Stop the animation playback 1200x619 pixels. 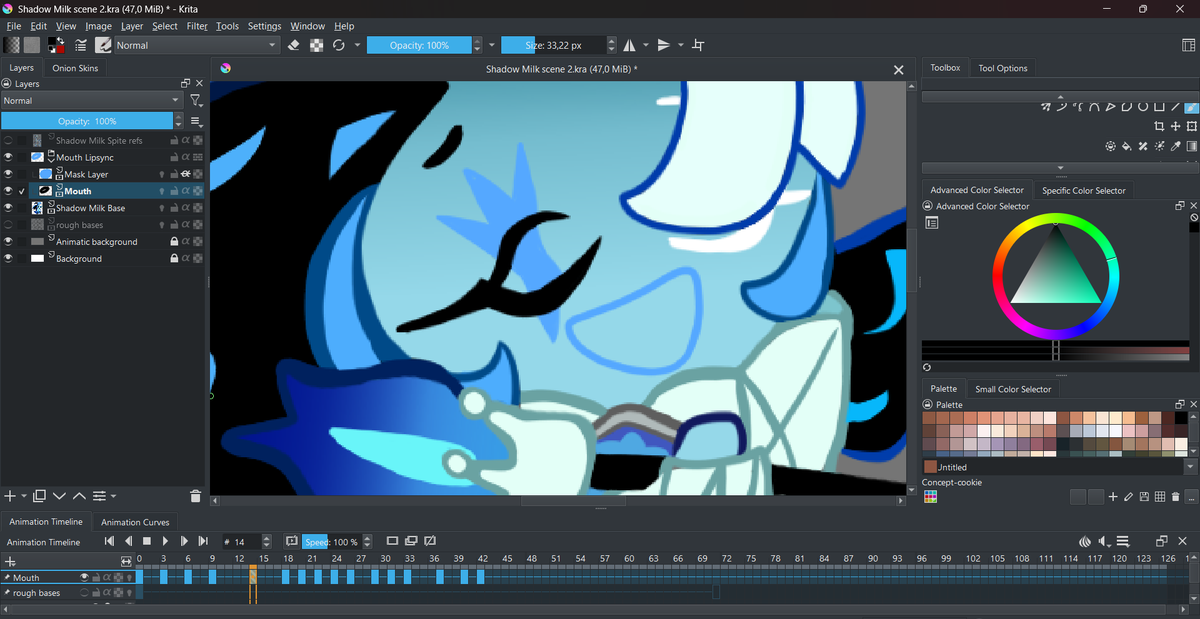146,541
